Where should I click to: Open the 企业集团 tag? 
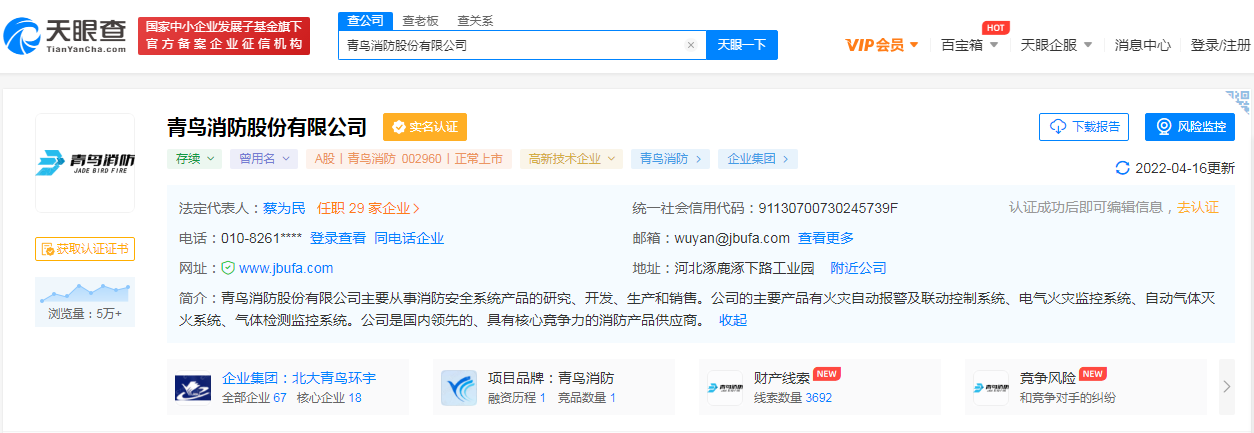(757, 158)
